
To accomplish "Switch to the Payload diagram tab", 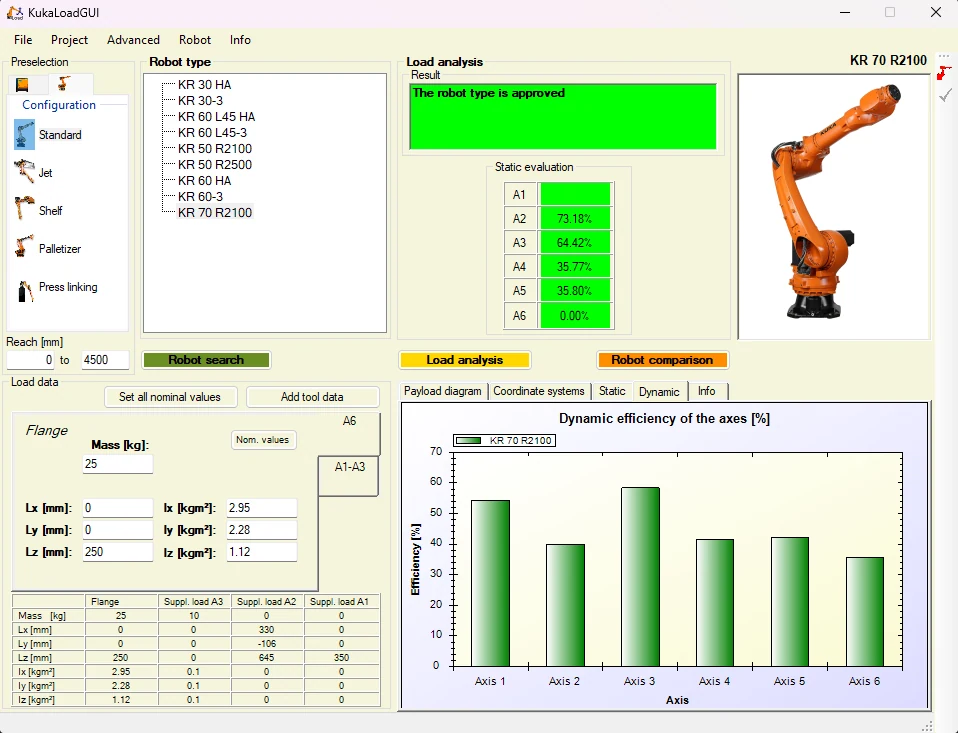I will [443, 391].
